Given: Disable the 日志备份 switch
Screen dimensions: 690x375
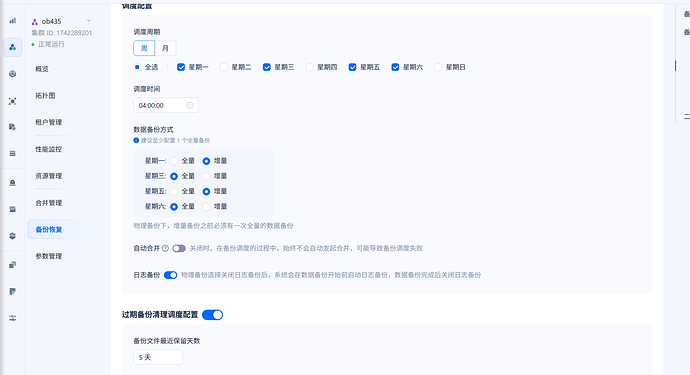Looking at the screenshot, I should (x=170, y=275).
